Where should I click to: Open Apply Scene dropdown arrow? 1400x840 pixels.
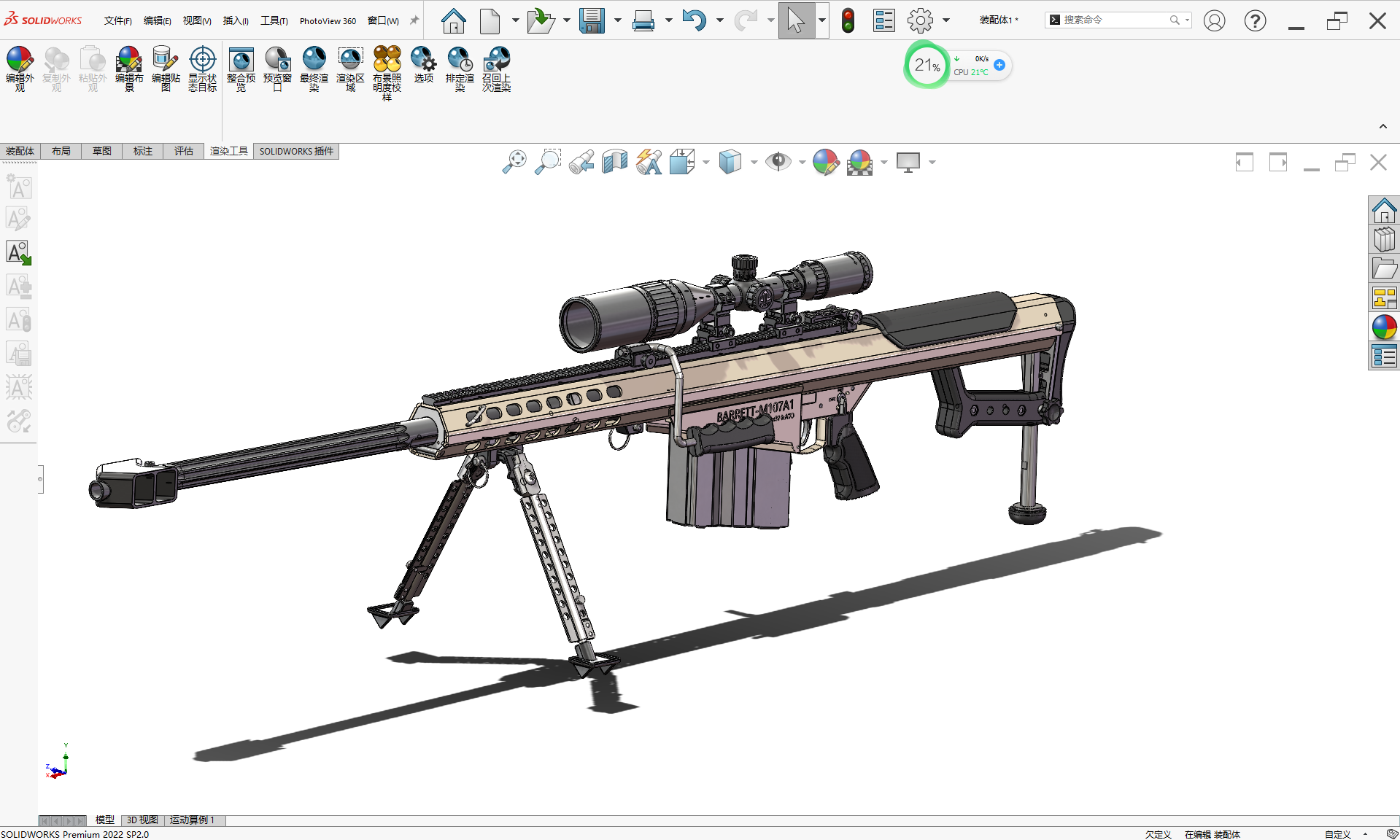point(884,162)
